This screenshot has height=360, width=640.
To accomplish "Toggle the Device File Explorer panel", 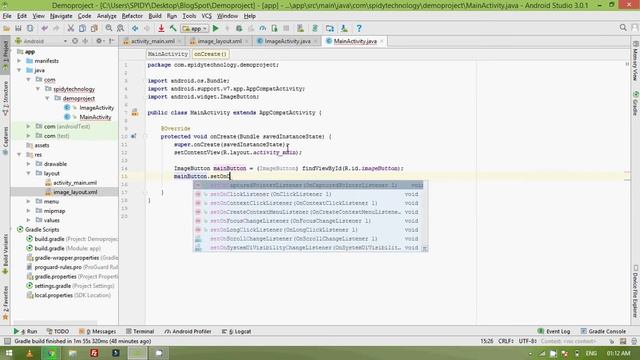I will pos(635,291).
